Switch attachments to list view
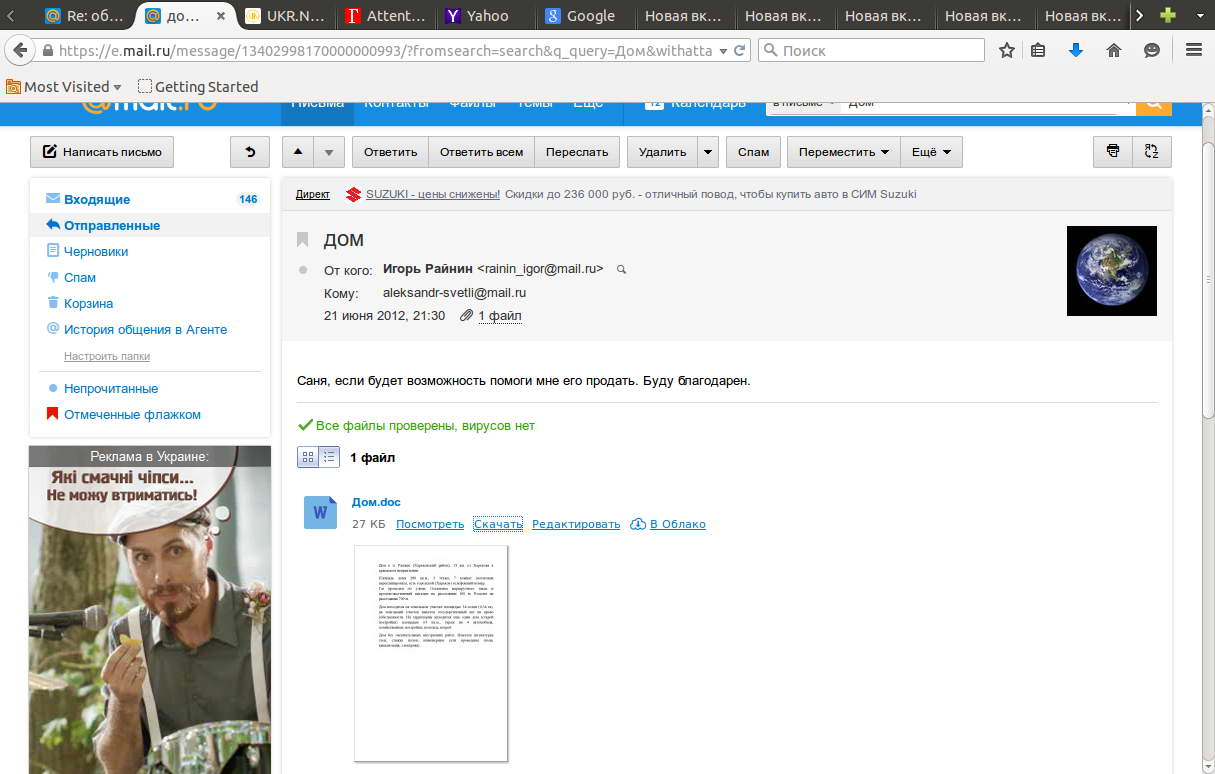The image size is (1215, 774). [329, 457]
